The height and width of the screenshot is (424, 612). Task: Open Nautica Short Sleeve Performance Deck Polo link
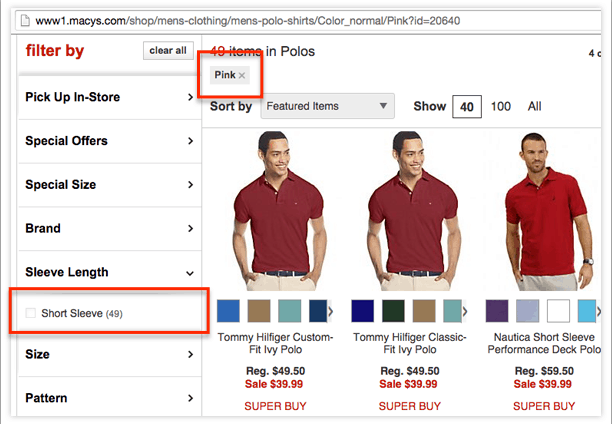[x=544, y=343]
